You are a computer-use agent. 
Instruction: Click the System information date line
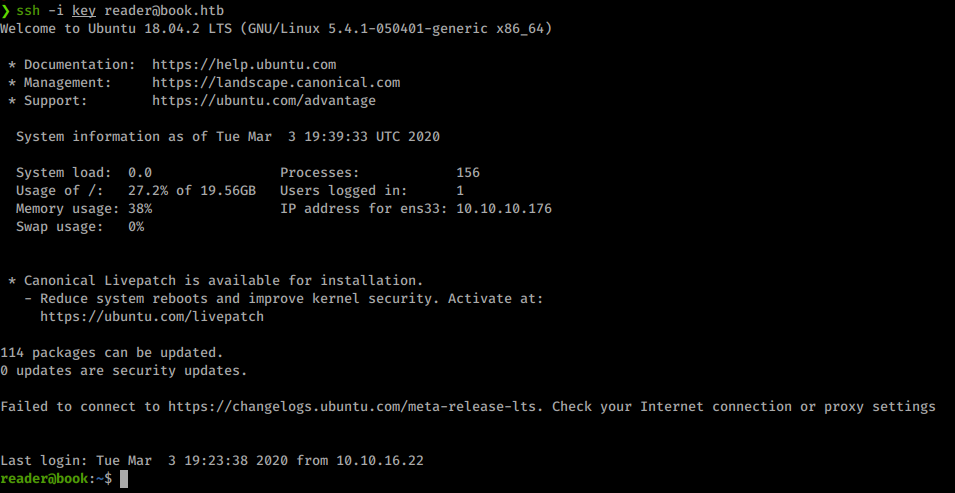pyautogui.click(x=228, y=137)
